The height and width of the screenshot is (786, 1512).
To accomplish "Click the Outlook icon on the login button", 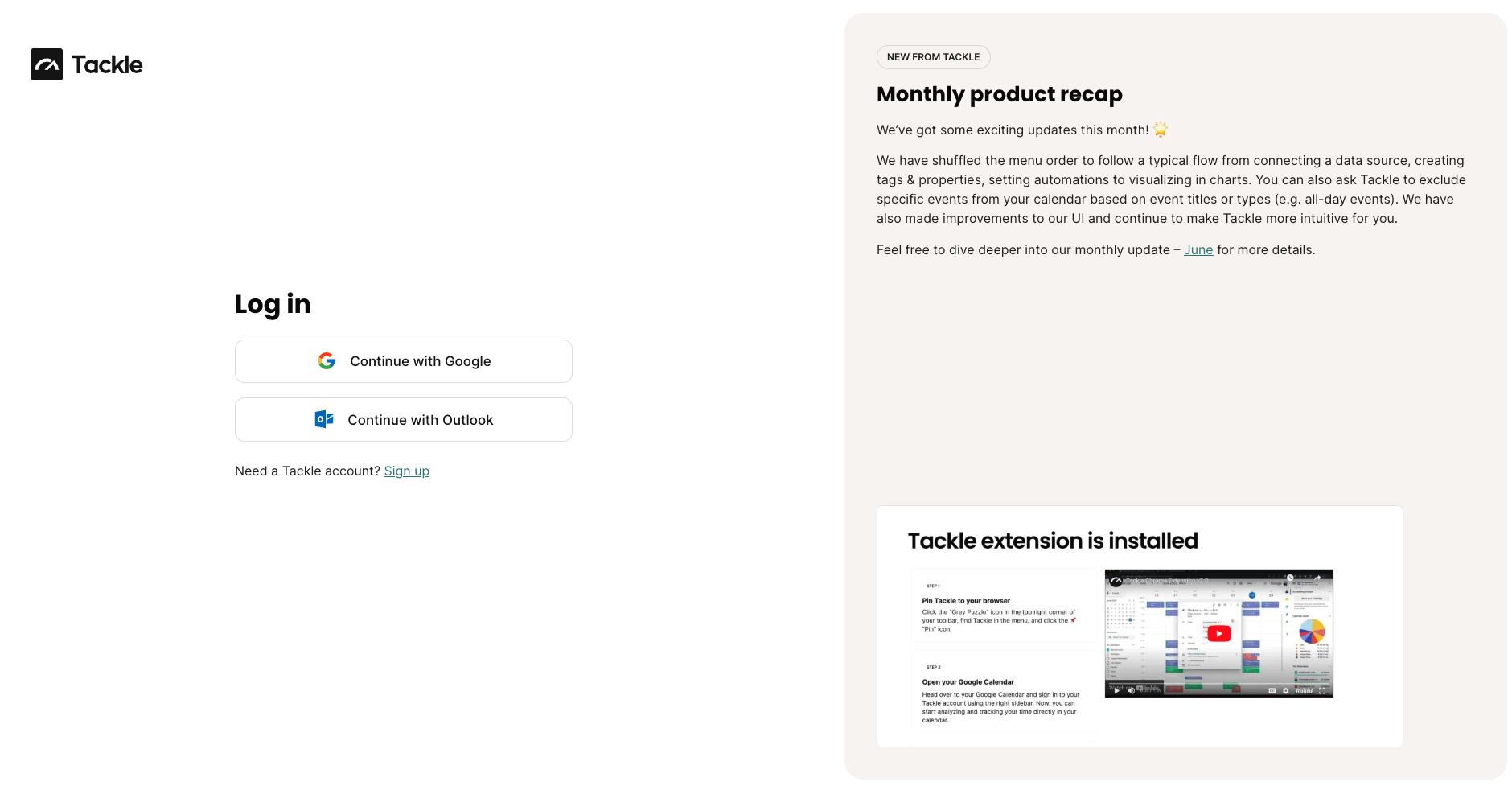I will tap(323, 419).
